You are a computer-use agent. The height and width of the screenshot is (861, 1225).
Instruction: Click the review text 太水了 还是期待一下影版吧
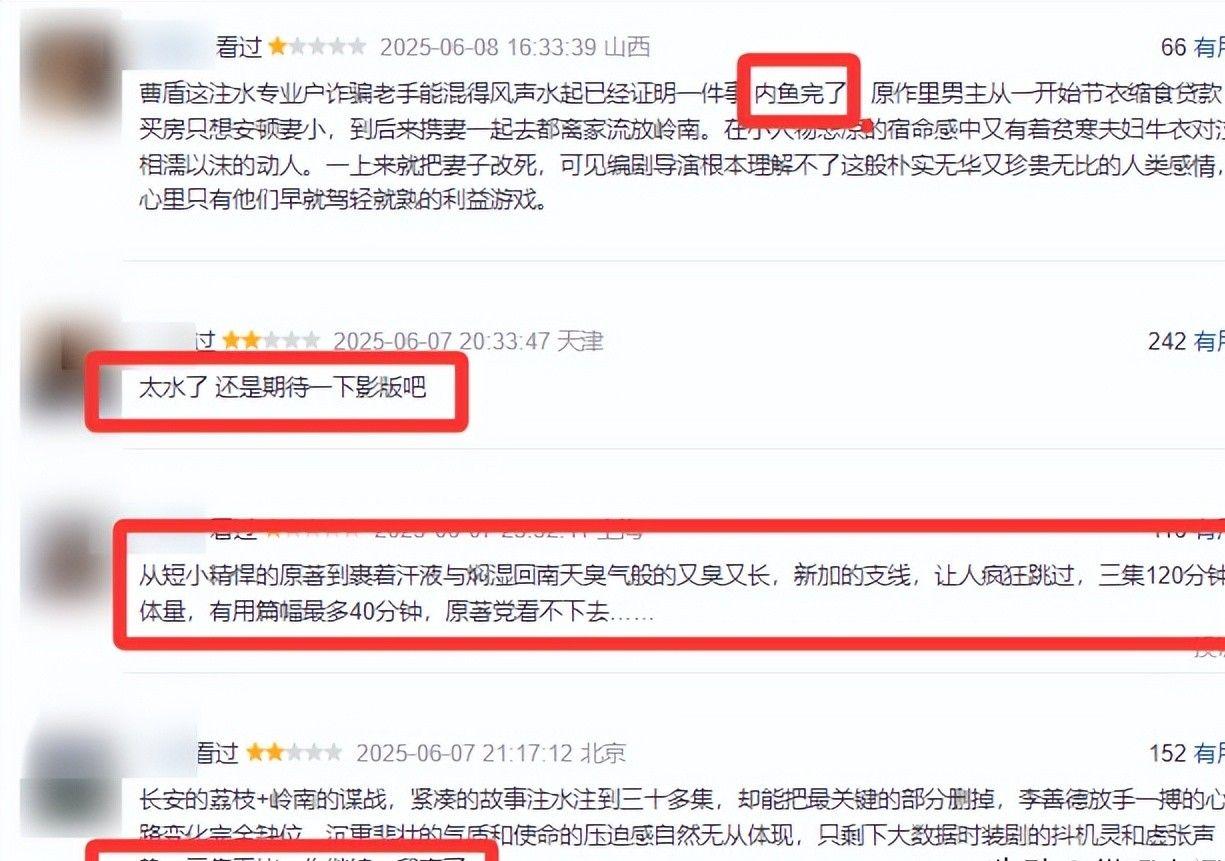pyautogui.click(x=282, y=388)
